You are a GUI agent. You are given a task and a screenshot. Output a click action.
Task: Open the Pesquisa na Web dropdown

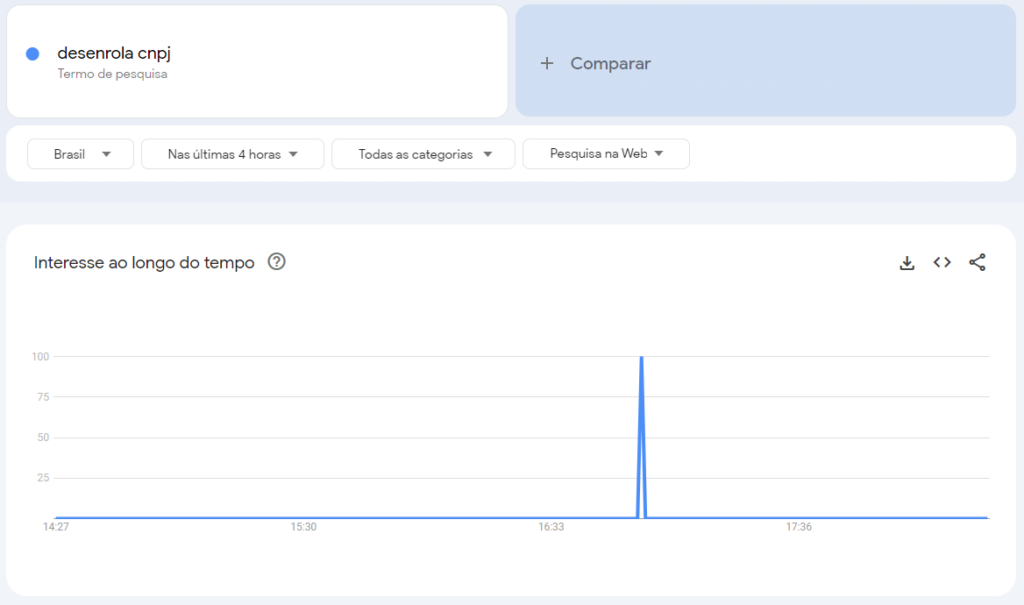605,154
